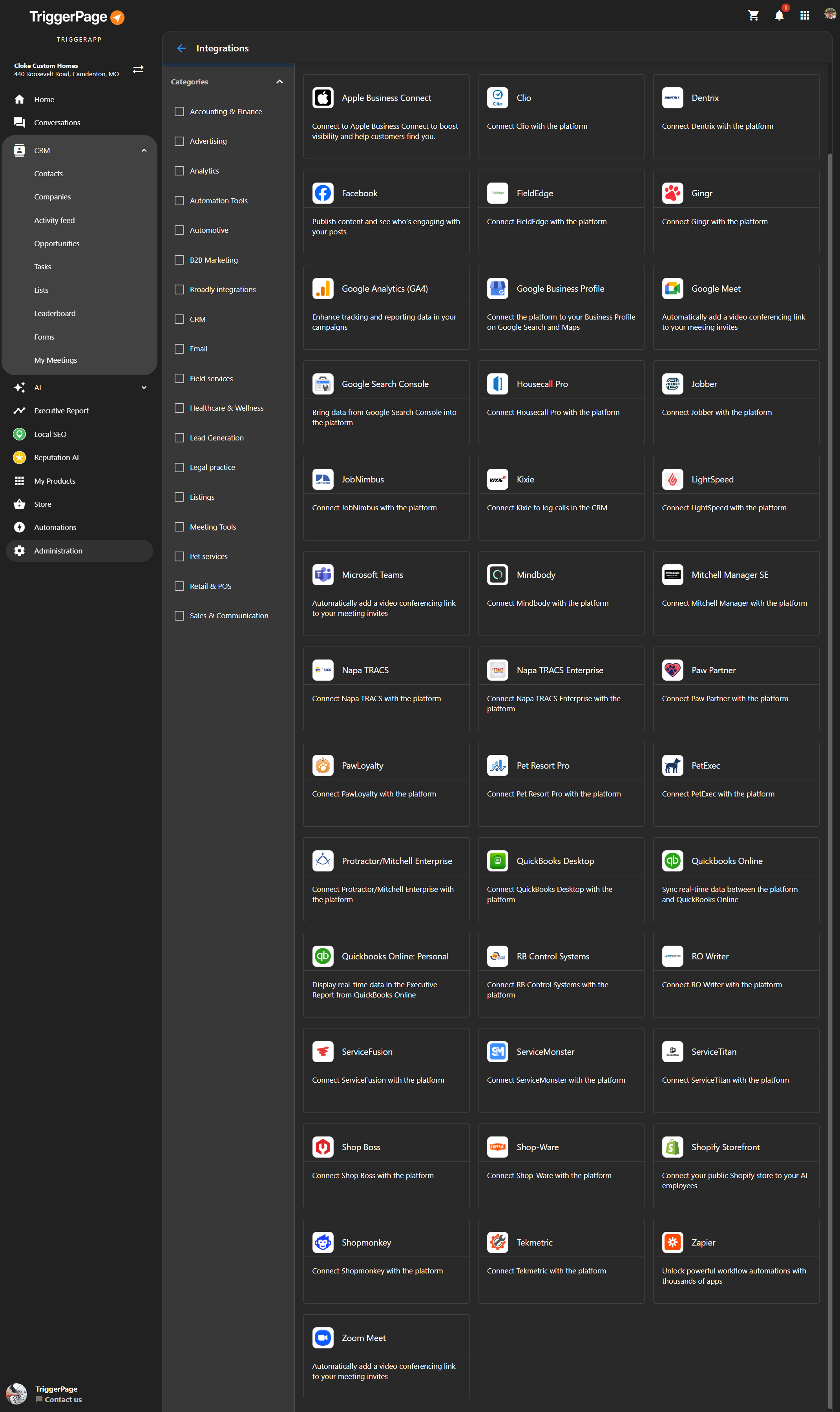This screenshot has height=1412, width=840.
Task: Click the Mindbody logo icon
Action: [x=498, y=575]
